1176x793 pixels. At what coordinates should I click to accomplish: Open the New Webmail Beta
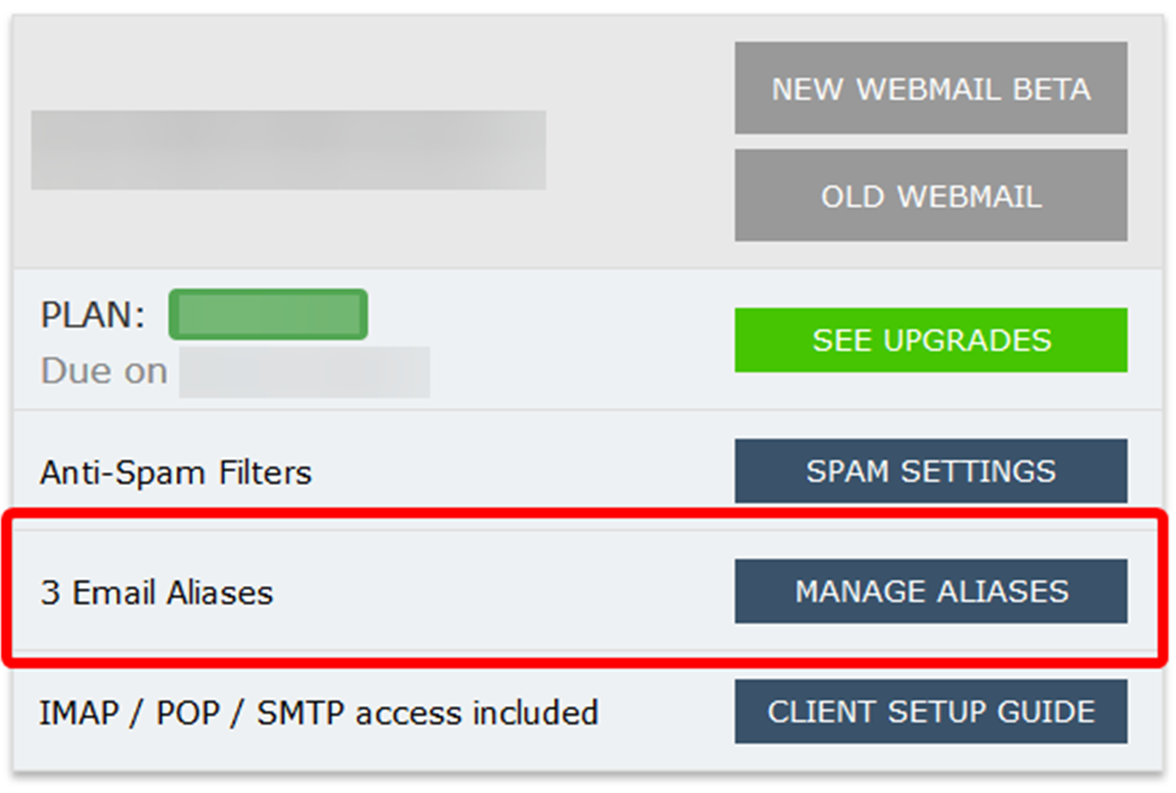(x=931, y=88)
